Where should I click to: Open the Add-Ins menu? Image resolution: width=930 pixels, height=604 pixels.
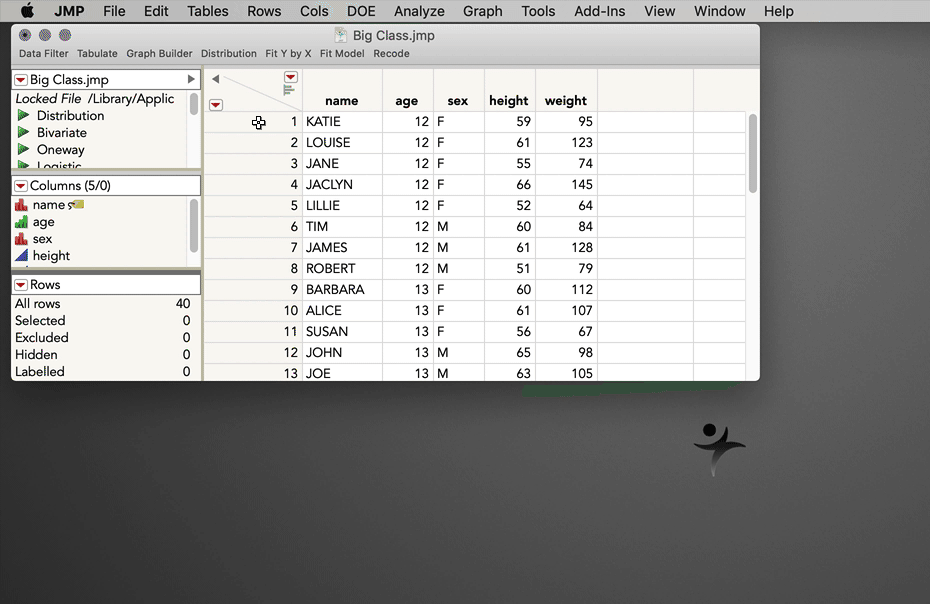click(x=600, y=11)
